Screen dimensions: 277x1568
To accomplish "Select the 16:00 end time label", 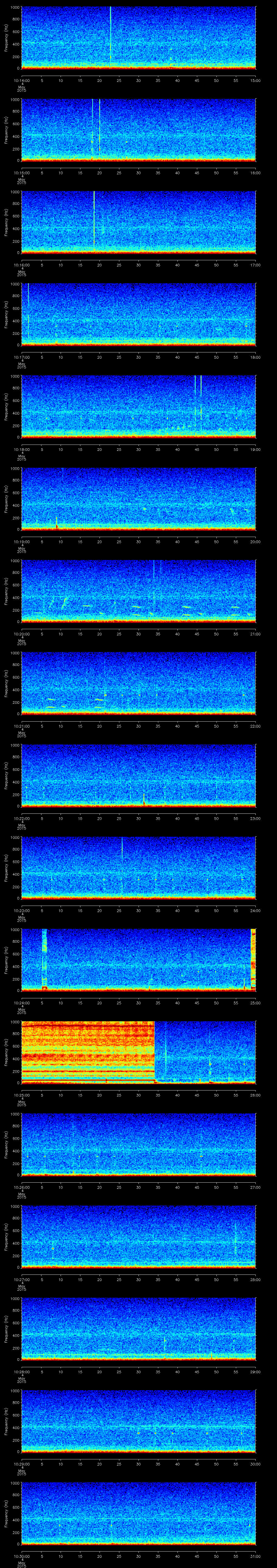I will point(255,173).
